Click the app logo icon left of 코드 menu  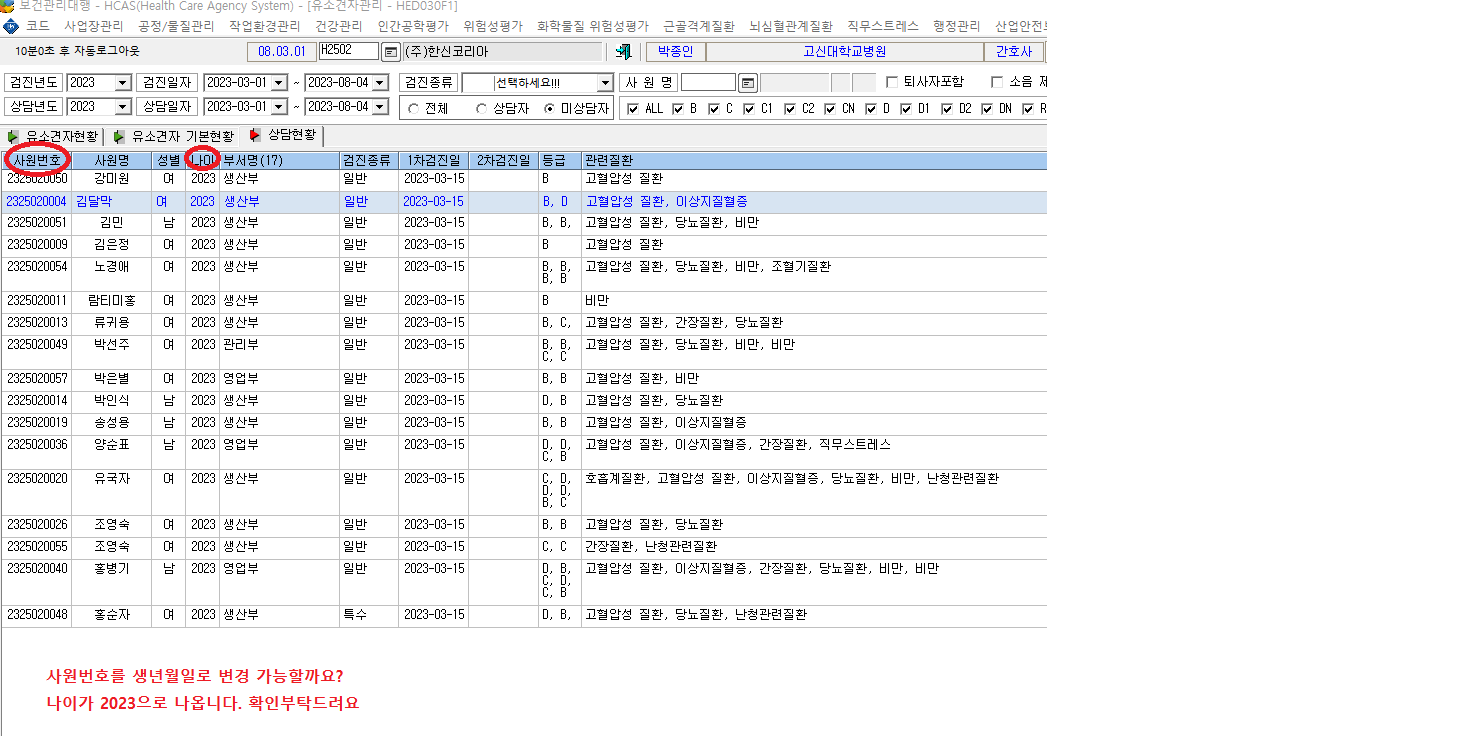tap(10, 26)
